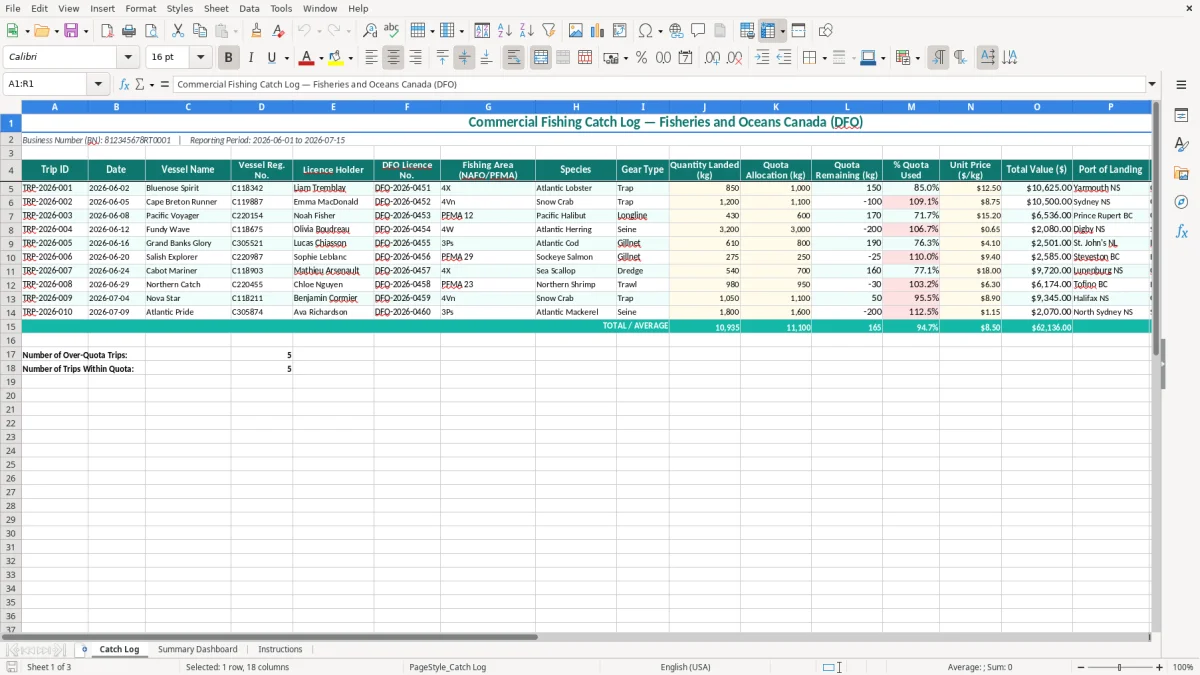
Task: Adjust the zoom slider in status bar
Action: [x=1120, y=667]
